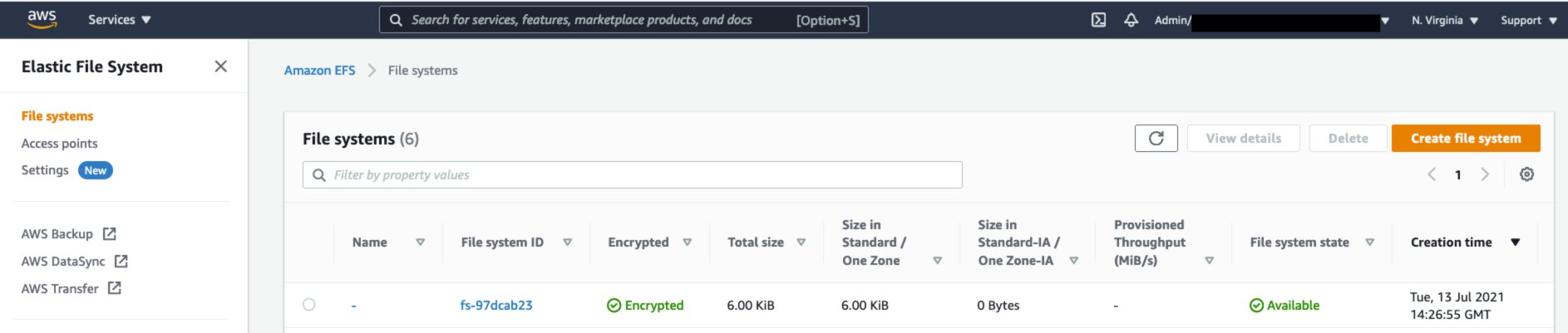Open Settings in the sidebar
Viewport: 1568px width, 333px height.
[x=45, y=170]
